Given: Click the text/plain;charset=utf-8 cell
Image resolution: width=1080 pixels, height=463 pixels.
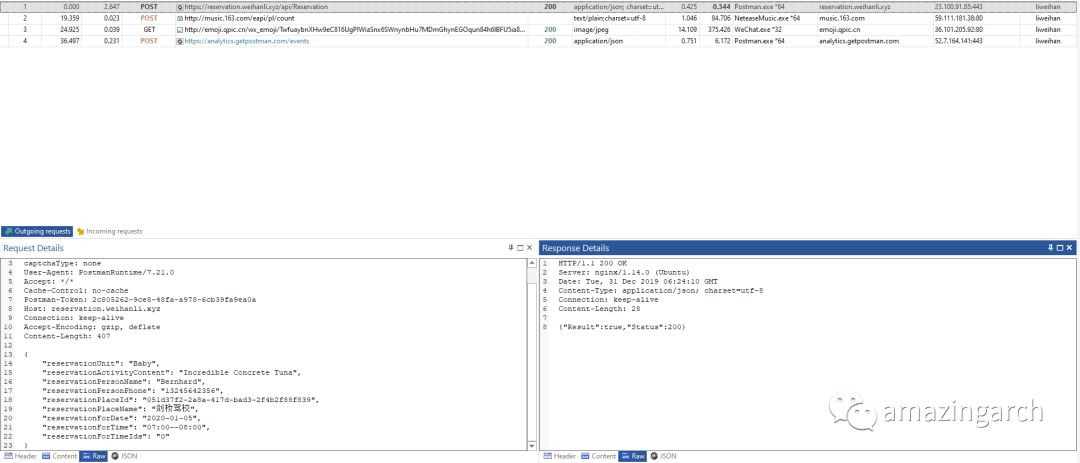Looking at the screenshot, I should click(x=612, y=18).
